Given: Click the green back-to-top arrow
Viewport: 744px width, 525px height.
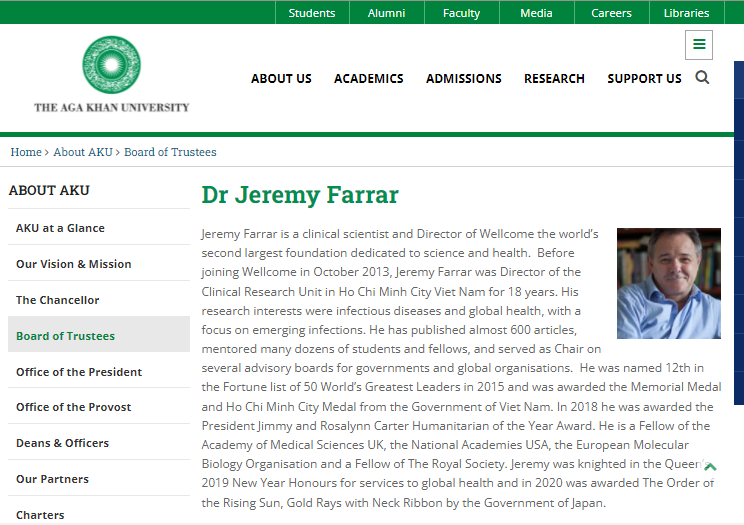Looking at the screenshot, I should [x=710, y=467].
